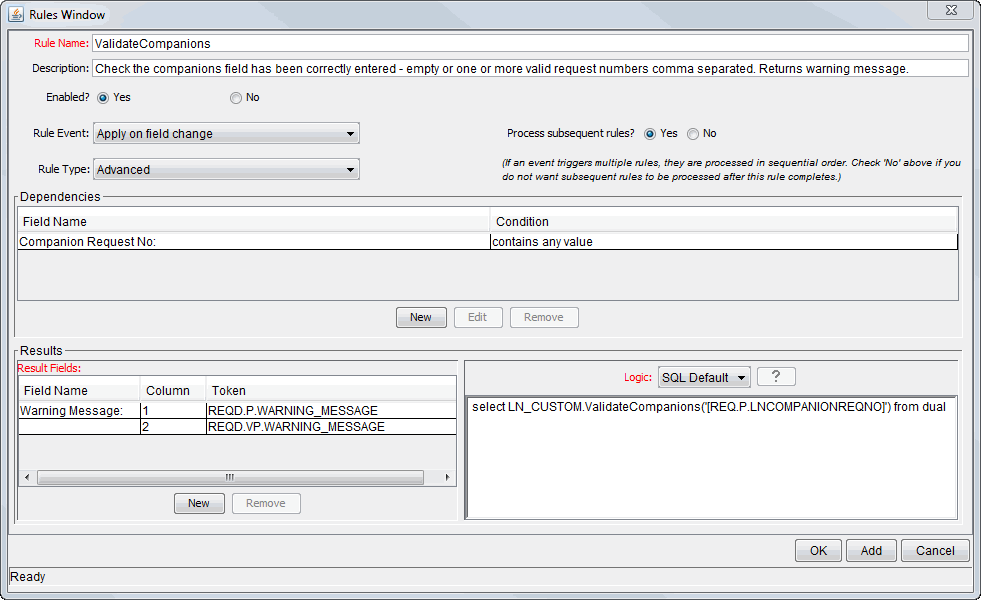Click the Rule Name input field
The height and width of the screenshot is (600, 981).
529,44
